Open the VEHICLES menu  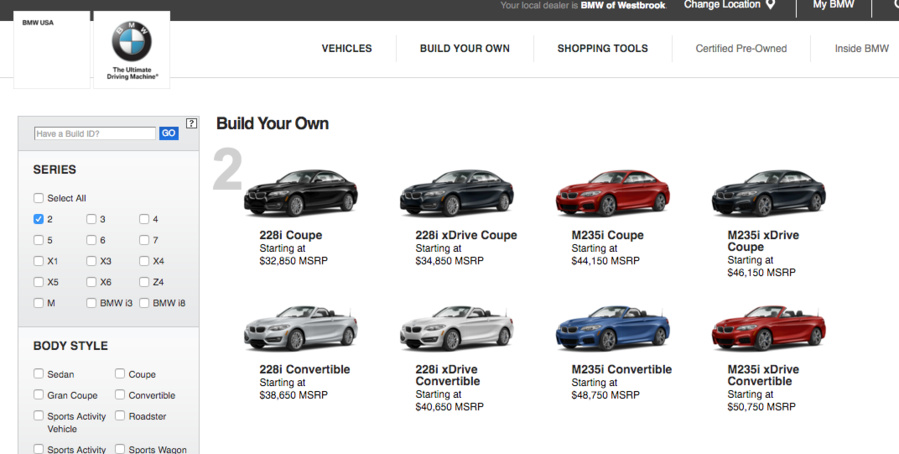tap(347, 49)
